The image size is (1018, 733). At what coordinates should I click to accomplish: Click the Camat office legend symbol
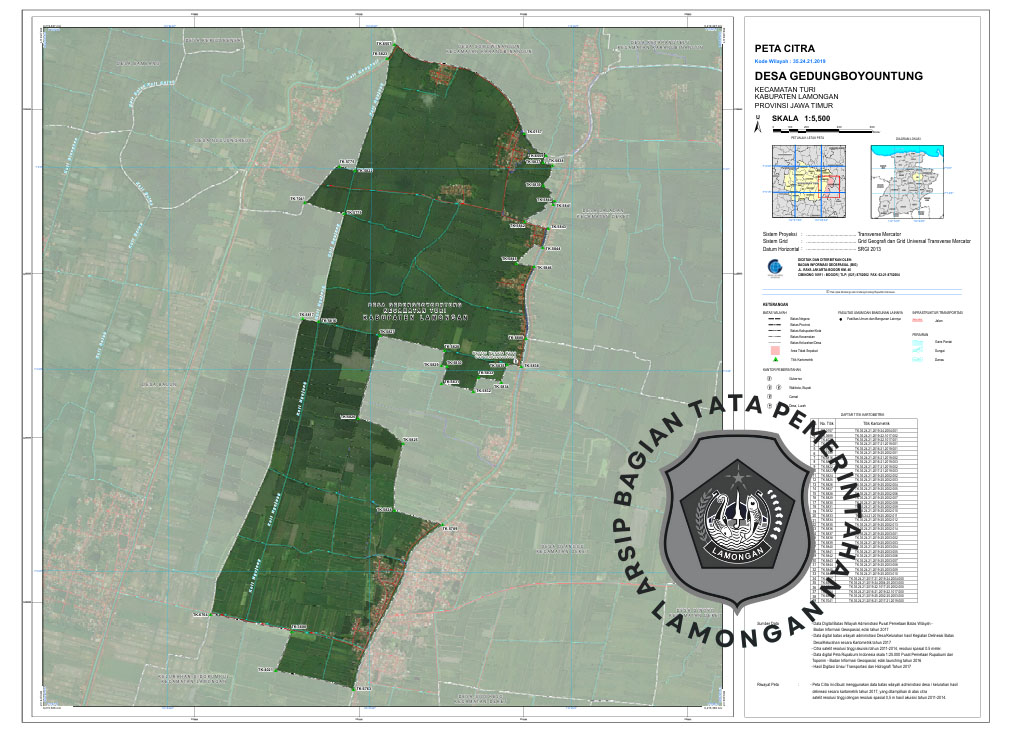769,396
